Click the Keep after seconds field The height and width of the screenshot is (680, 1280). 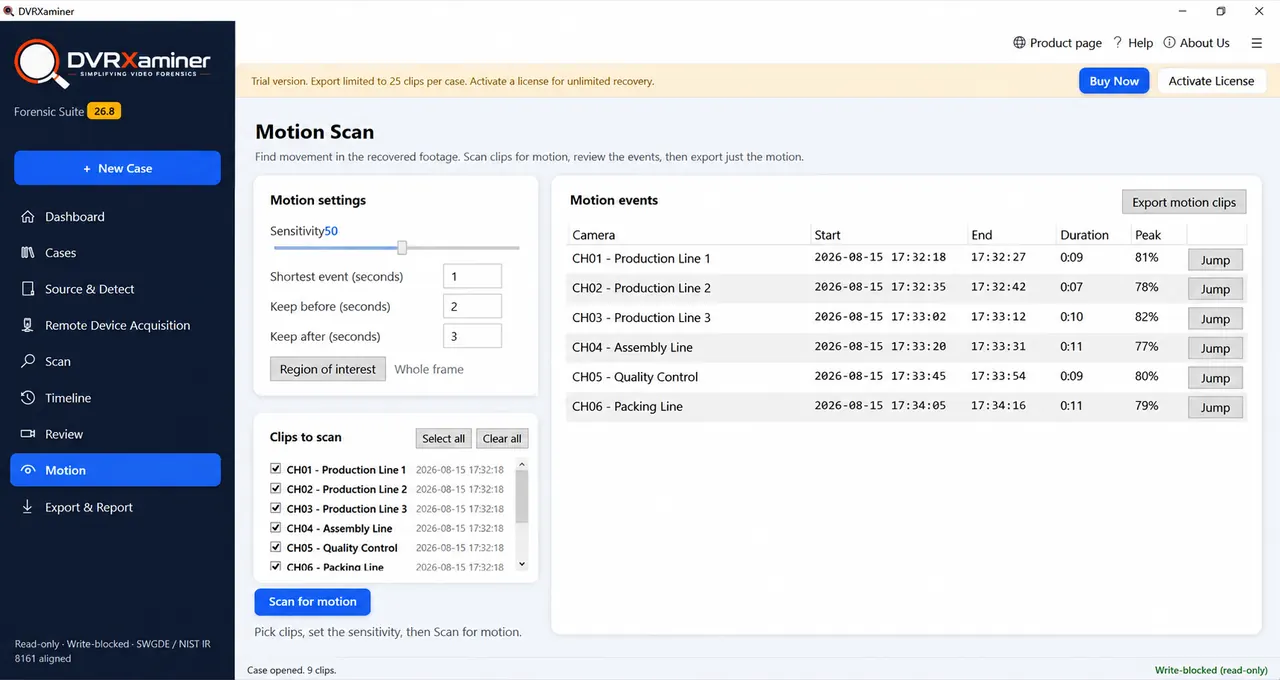pos(472,337)
